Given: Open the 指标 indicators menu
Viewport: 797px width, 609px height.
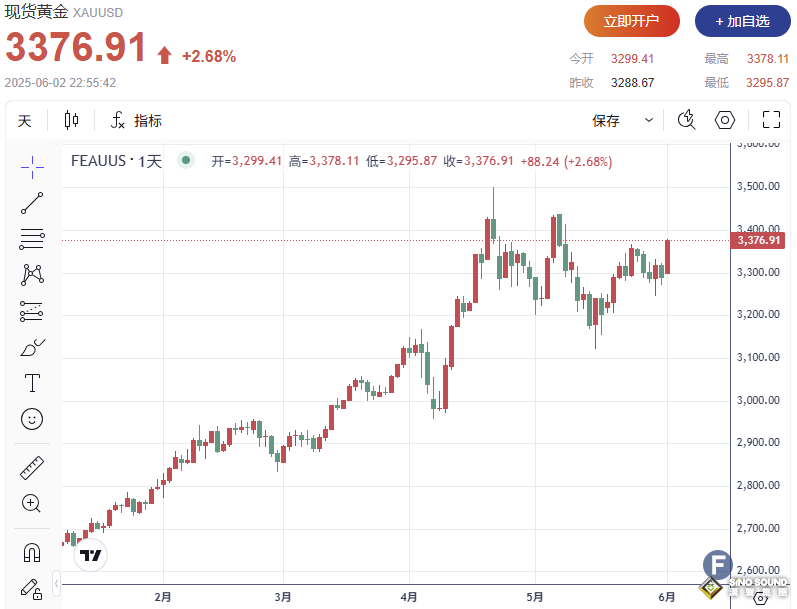Looking at the screenshot, I should click(136, 121).
